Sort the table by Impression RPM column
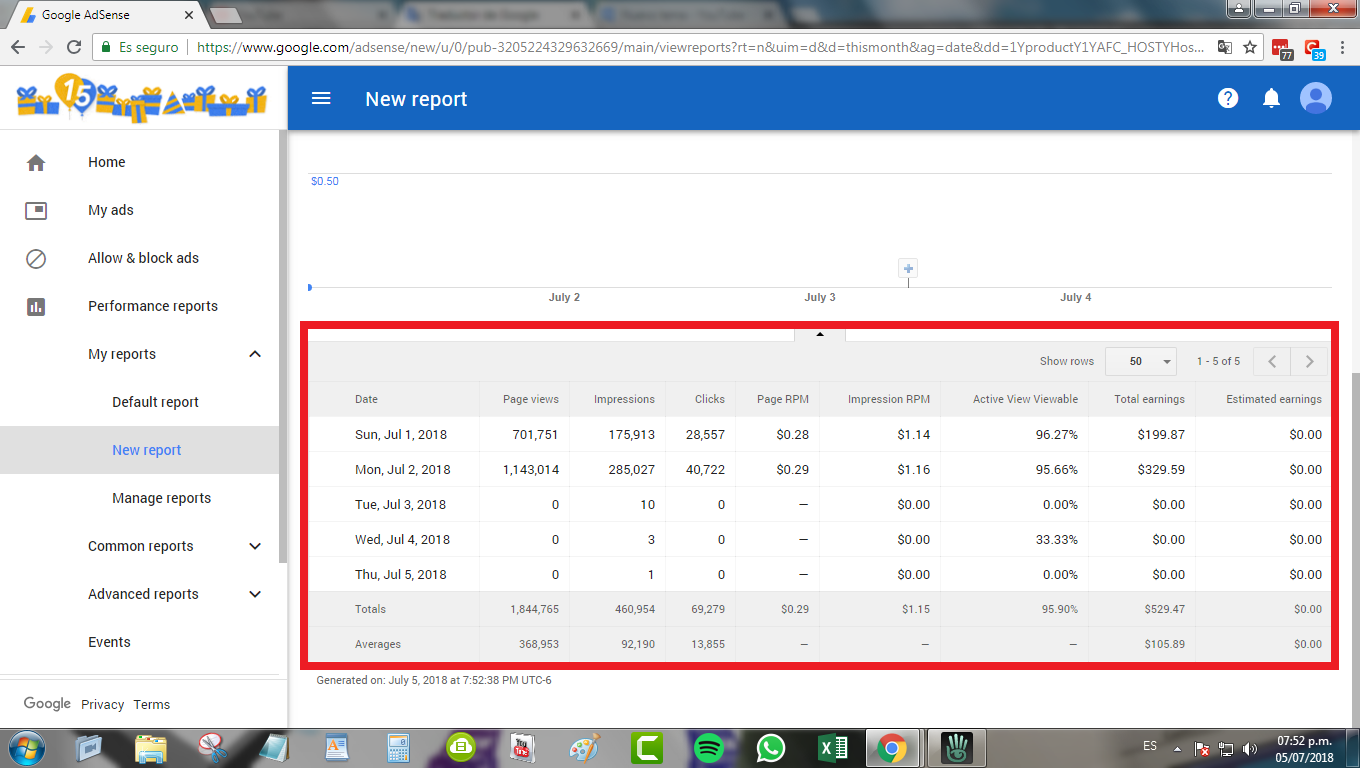The image size is (1360, 768). 889,399
